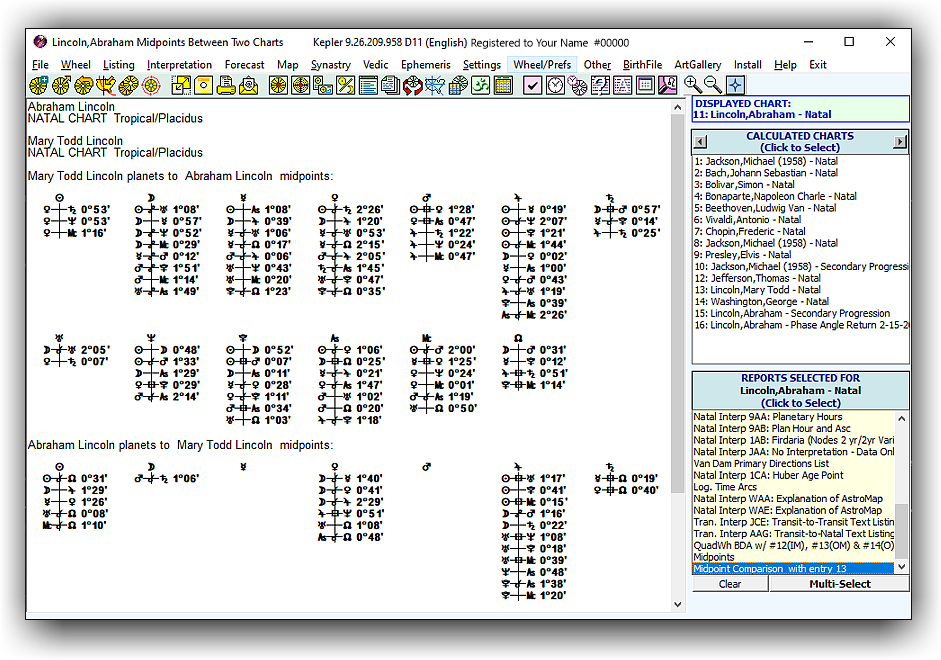Zoom out with minus magnifier icon
Image resolution: width=941 pixels, height=660 pixels.
click(x=713, y=85)
